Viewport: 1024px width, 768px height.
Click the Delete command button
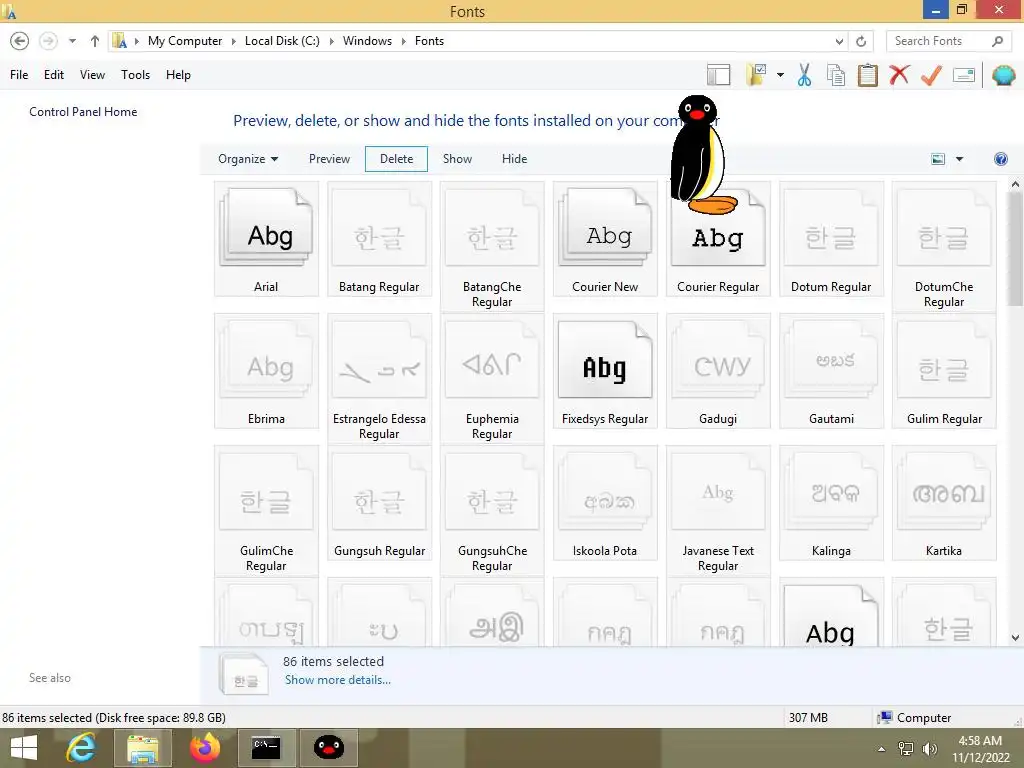tap(396, 159)
